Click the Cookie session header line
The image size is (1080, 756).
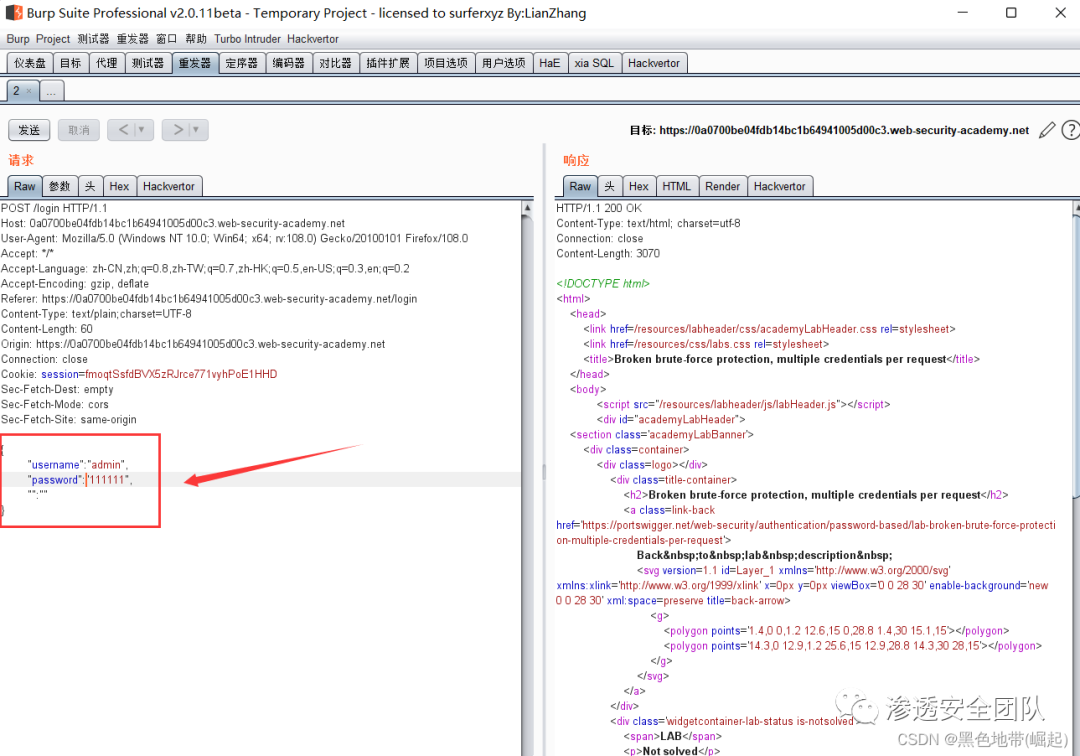click(139, 375)
